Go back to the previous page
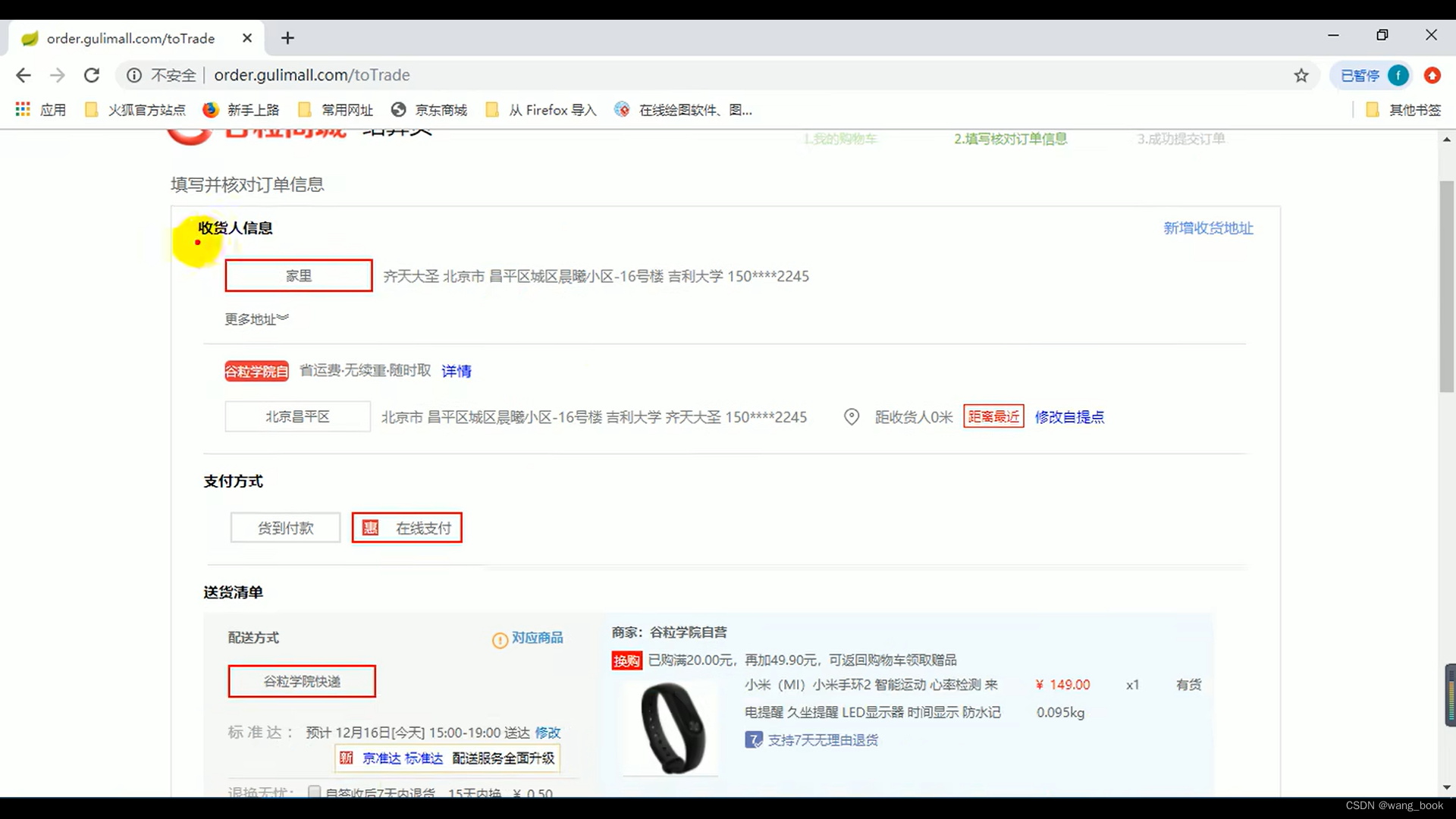 coord(24,75)
